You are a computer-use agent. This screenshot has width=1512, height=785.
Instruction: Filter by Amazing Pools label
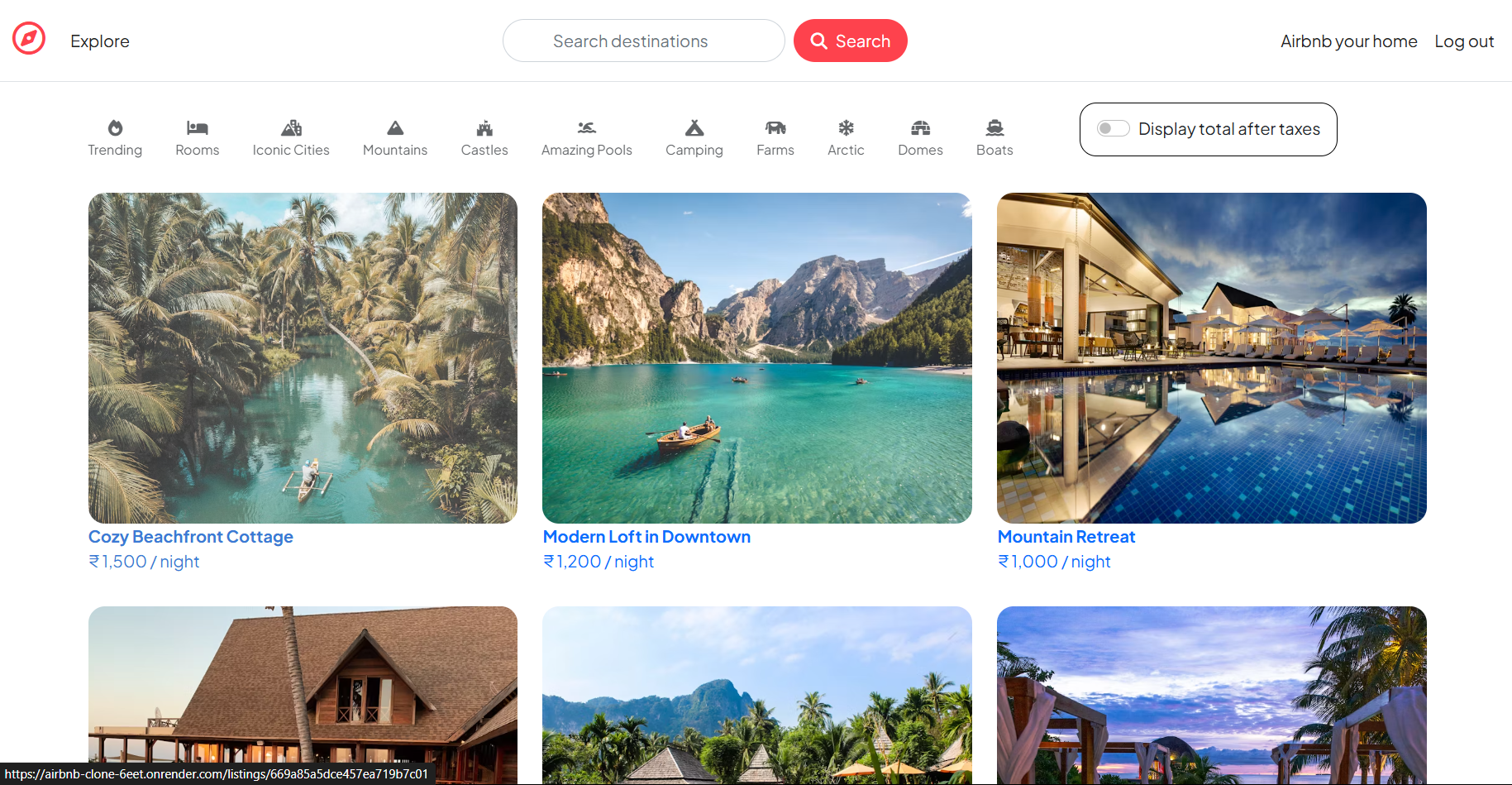(x=587, y=150)
